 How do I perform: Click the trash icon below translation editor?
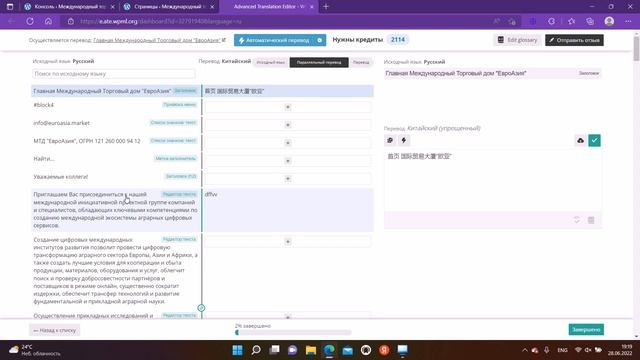pyautogui.click(x=591, y=220)
